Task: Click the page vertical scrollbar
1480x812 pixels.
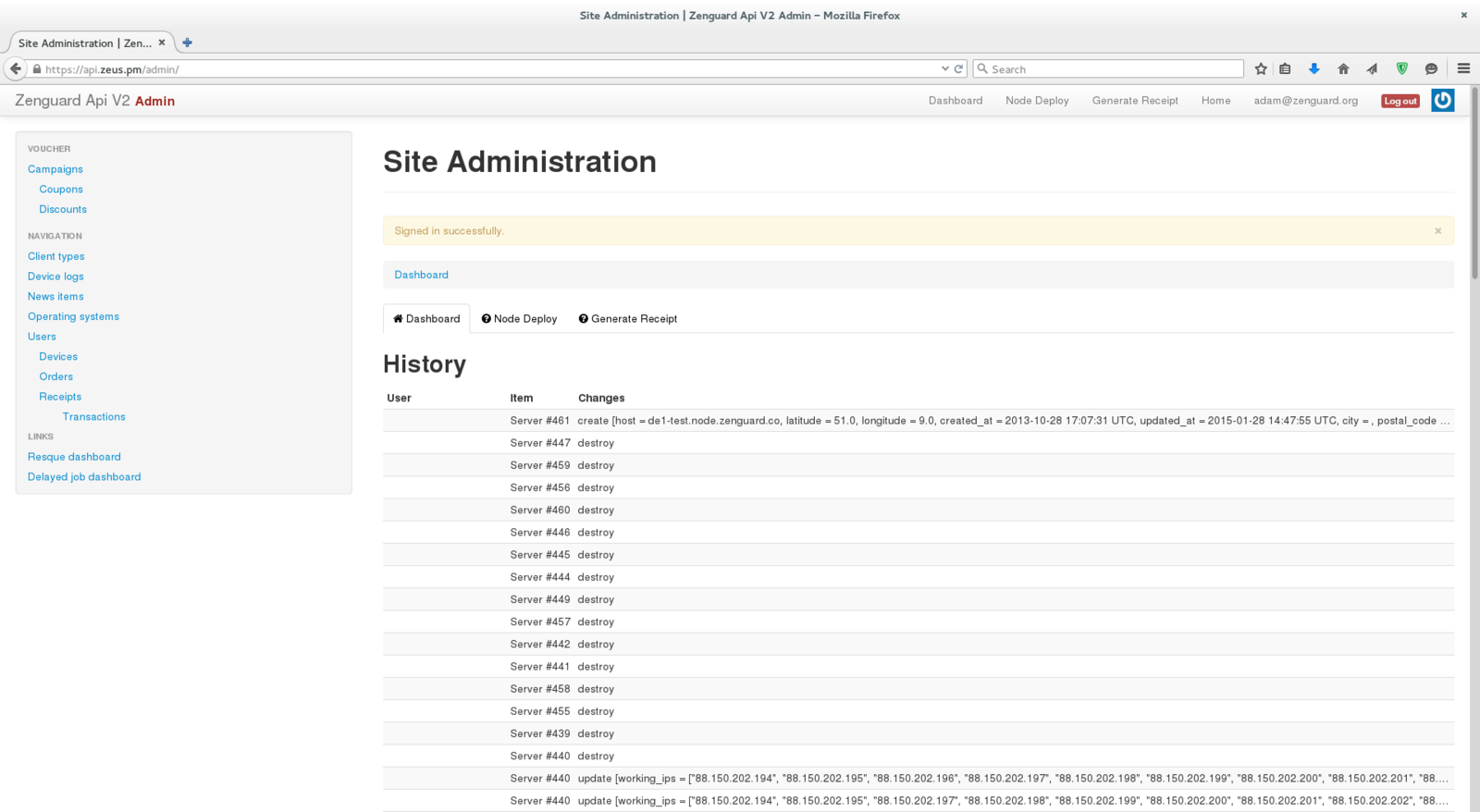Action: click(1474, 185)
